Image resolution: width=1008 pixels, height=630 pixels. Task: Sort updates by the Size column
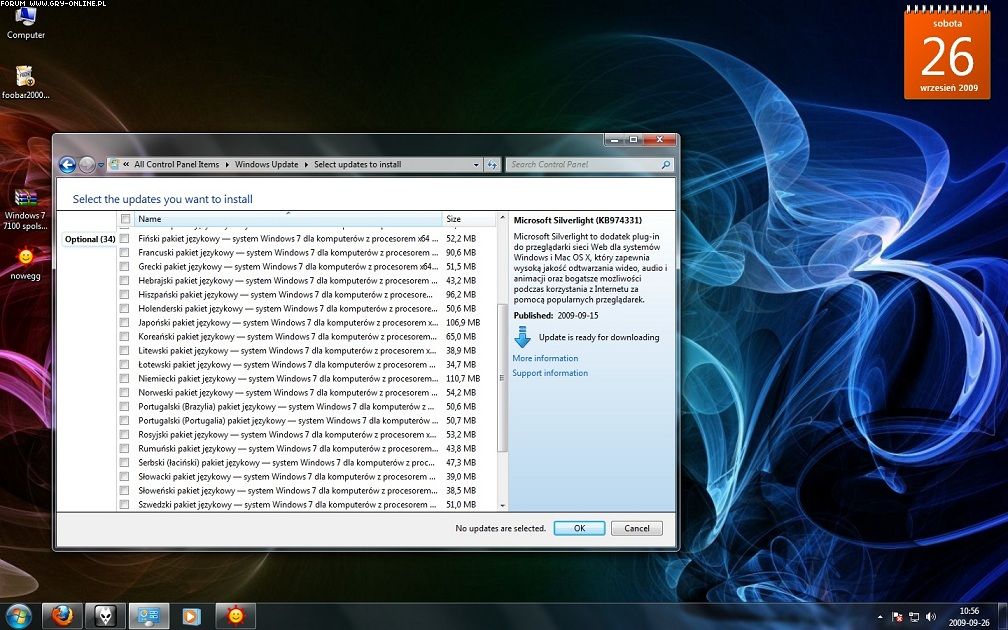point(469,219)
